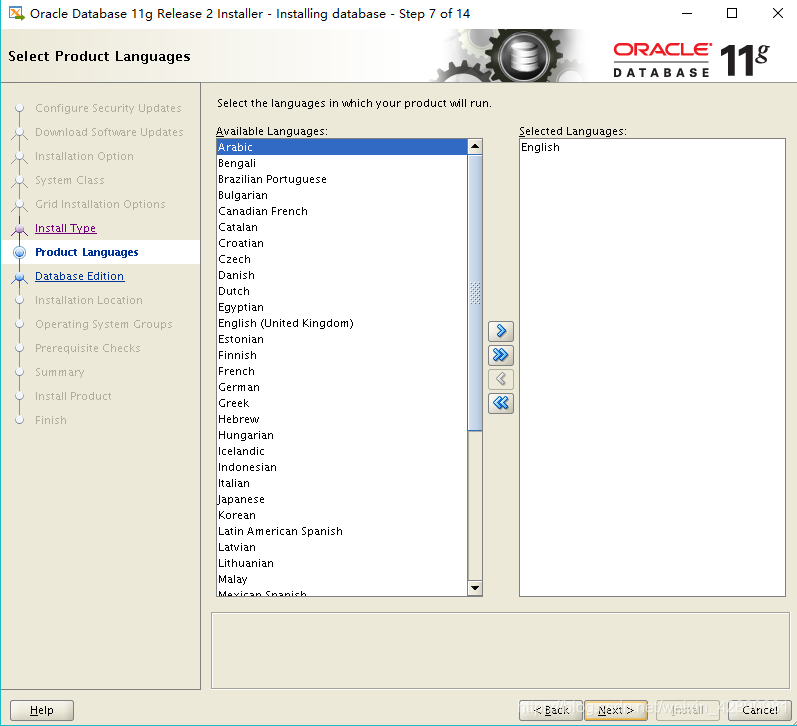Select French in Available Languages
This screenshot has height=726, width=797.
pos(342,371)
